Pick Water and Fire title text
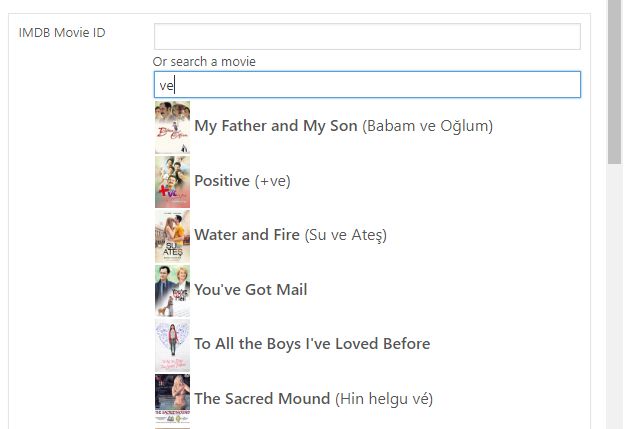 (x=246, y=235)
